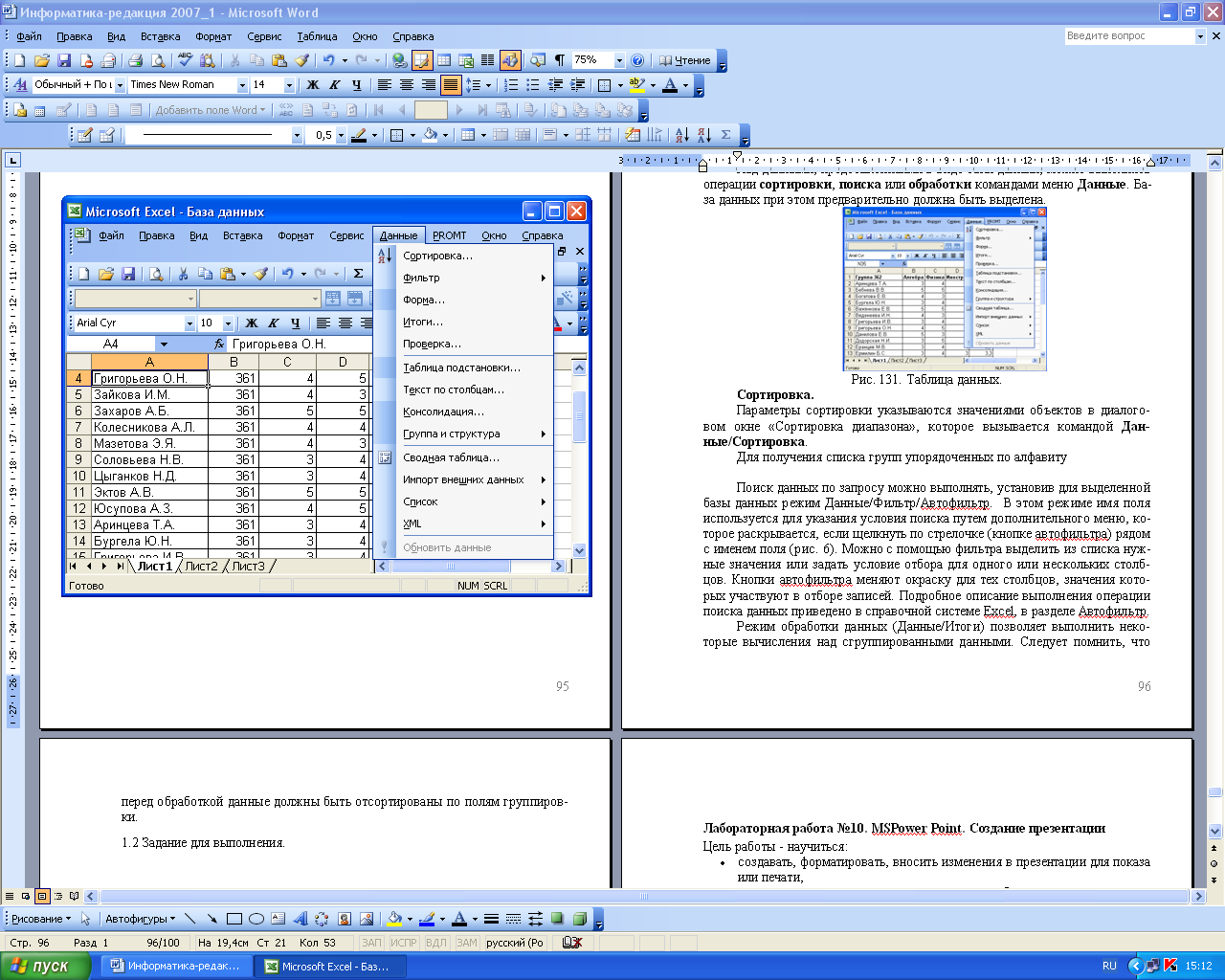Click the Insert Table icon in standard toolbar
This screenshot has width=1225, height=980.
[444, 60]
